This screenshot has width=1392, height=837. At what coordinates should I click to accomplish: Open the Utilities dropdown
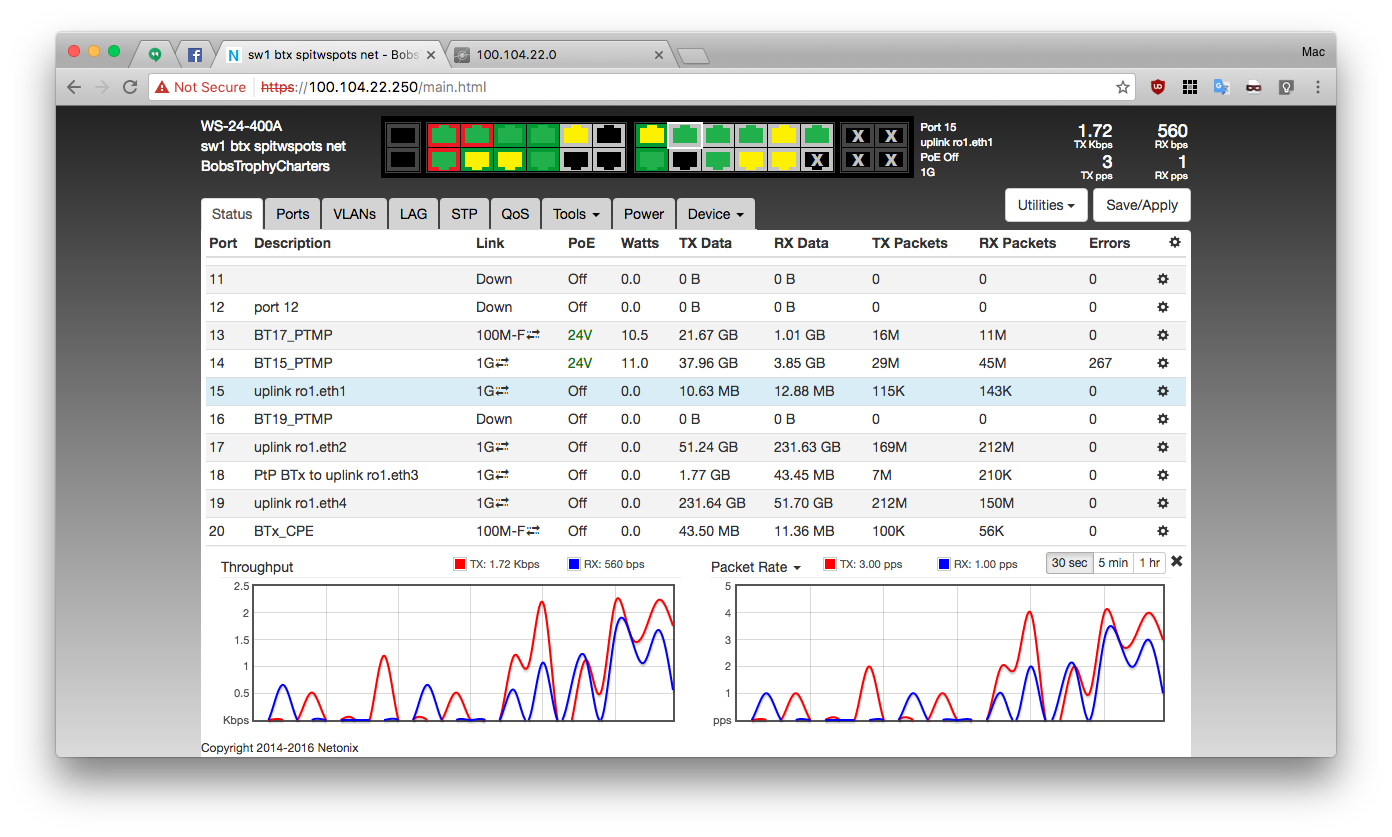(x=1045, y=205)
